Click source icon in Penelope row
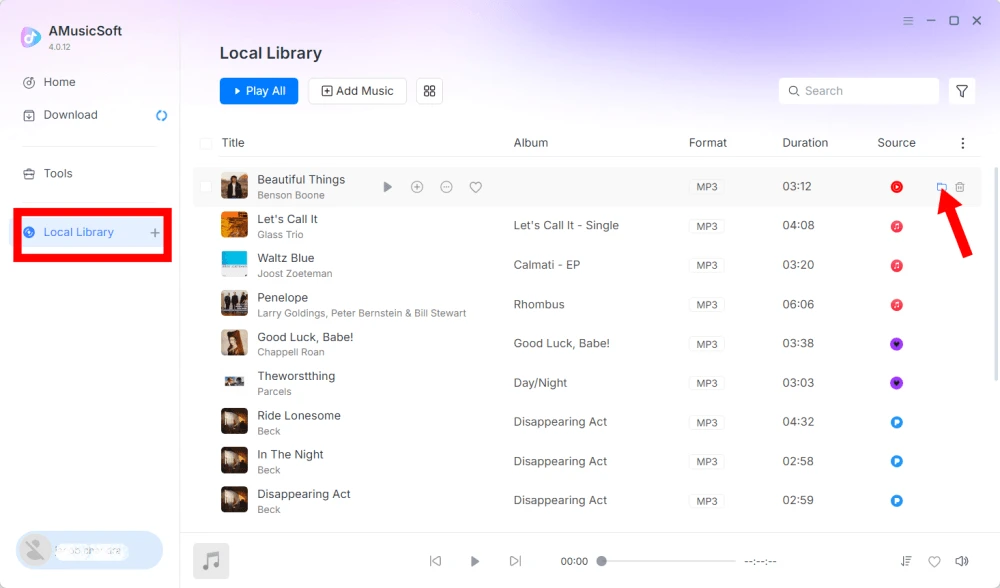Image resolution: width=1000 pixels, height=588 pixels. (x=897, y=305)
